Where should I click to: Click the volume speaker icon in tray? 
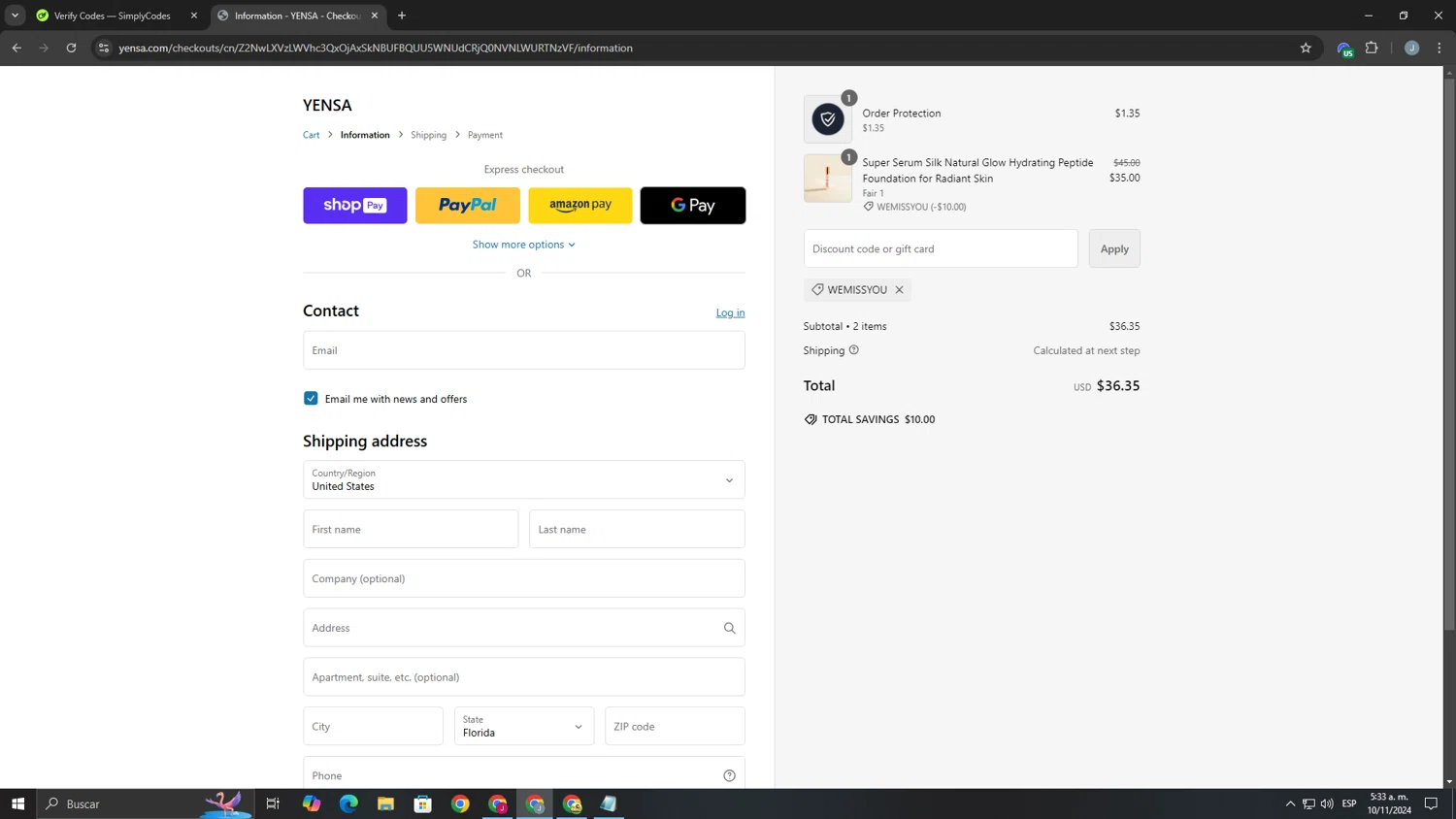(1327, 803)
